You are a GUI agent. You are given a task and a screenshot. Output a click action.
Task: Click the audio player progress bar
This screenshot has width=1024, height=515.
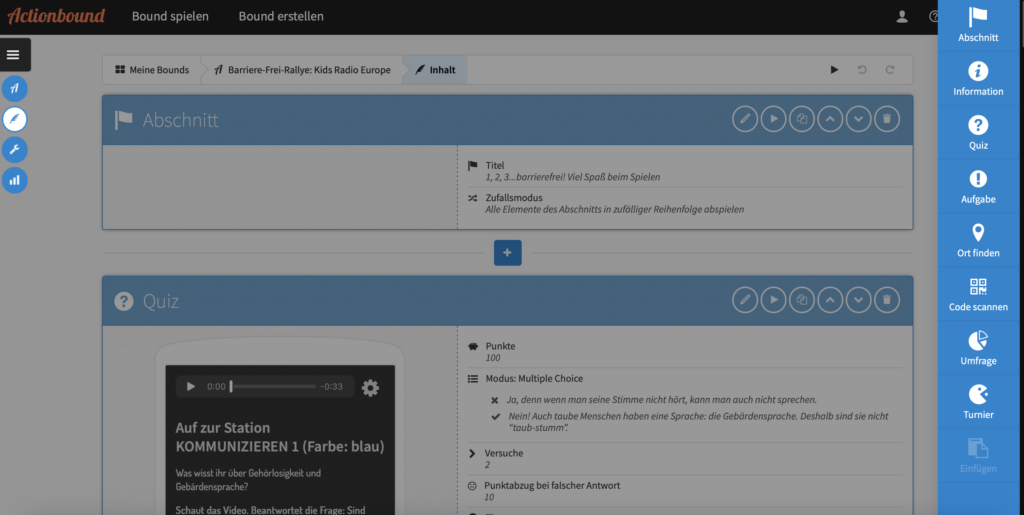(272, 387)
